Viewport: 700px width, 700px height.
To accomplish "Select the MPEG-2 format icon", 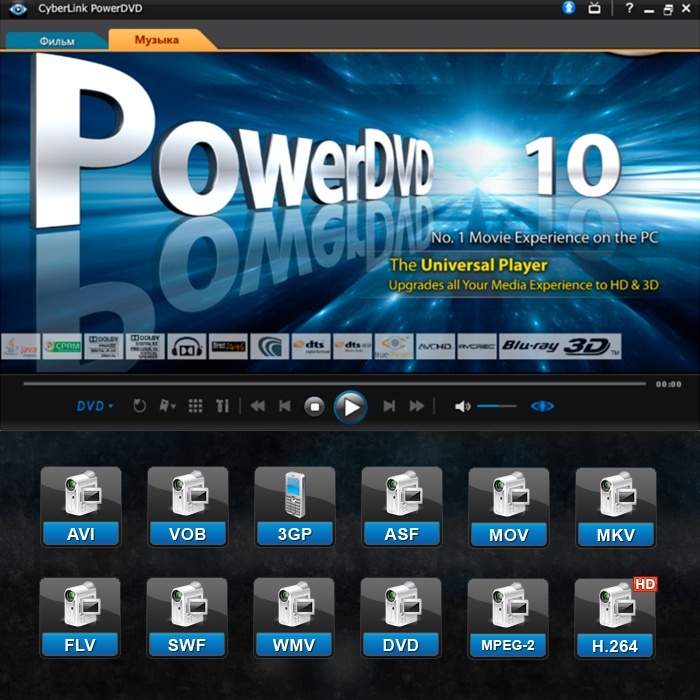I will 508,619.
